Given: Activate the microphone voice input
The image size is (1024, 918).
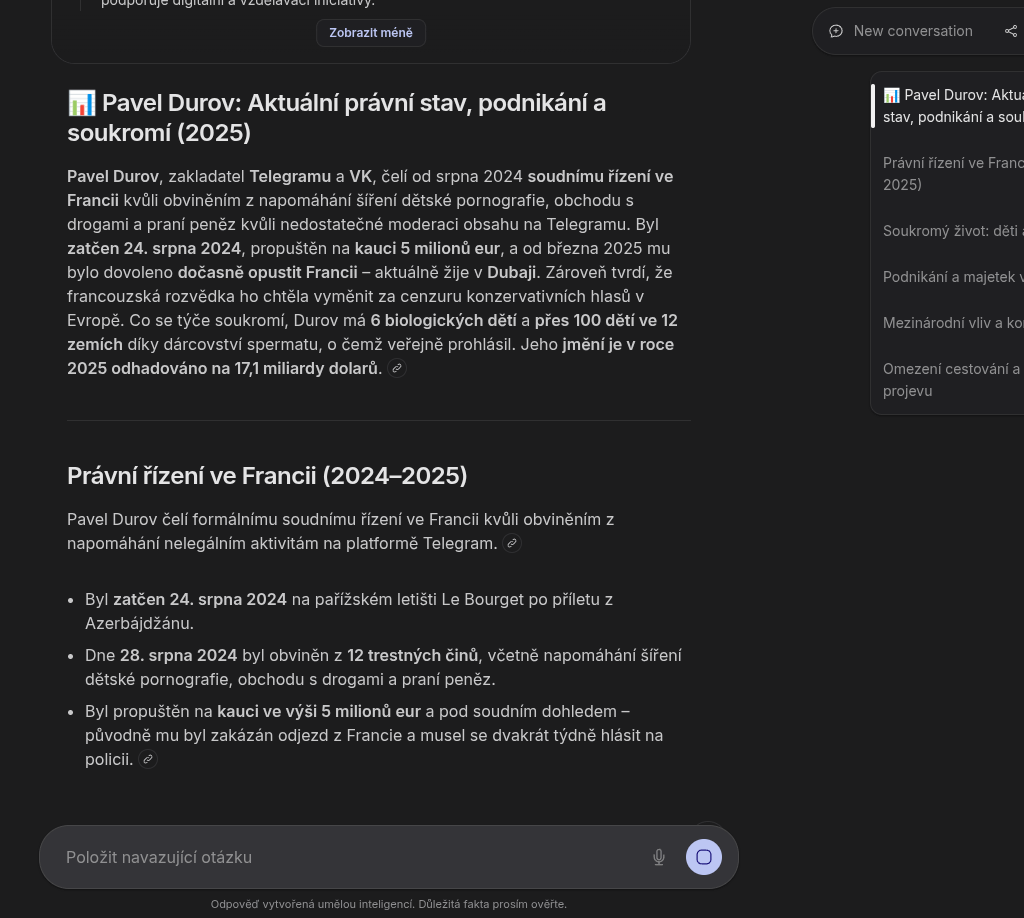Looking at the screenshot, I should [x=659, y=857].
